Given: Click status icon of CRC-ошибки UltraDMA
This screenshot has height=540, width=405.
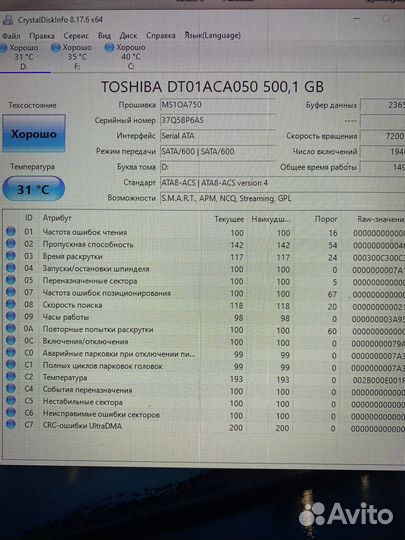Looking at the screenshot, I should coord(11,425).
